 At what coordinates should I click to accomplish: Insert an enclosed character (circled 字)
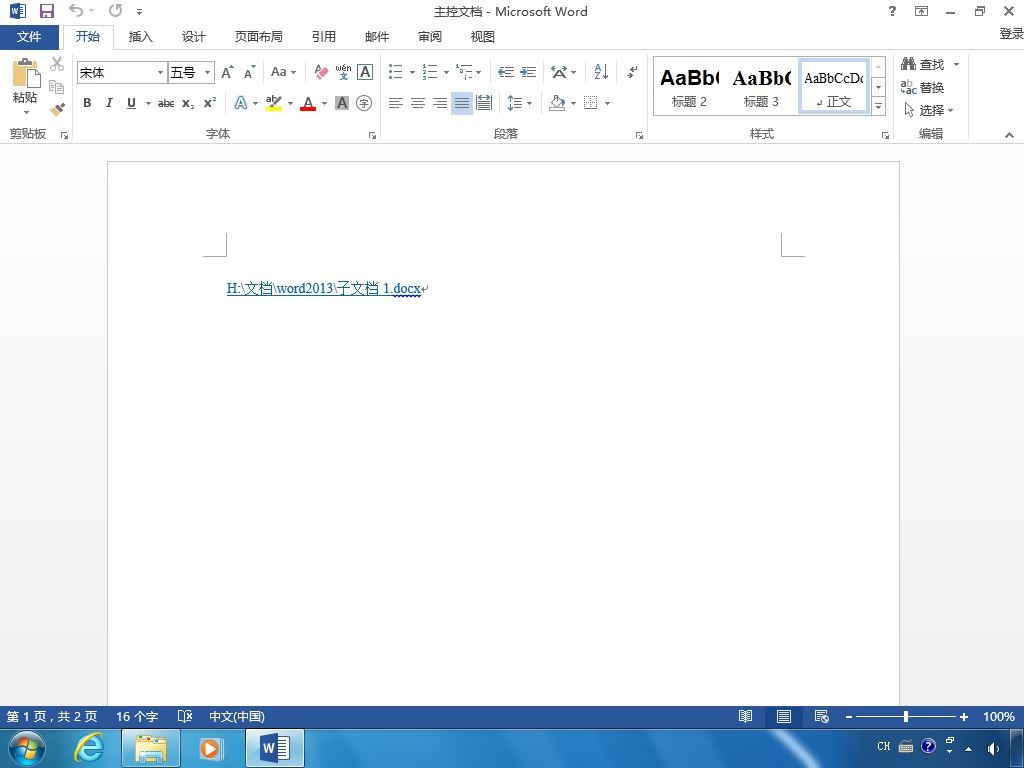tap(364, 103)
